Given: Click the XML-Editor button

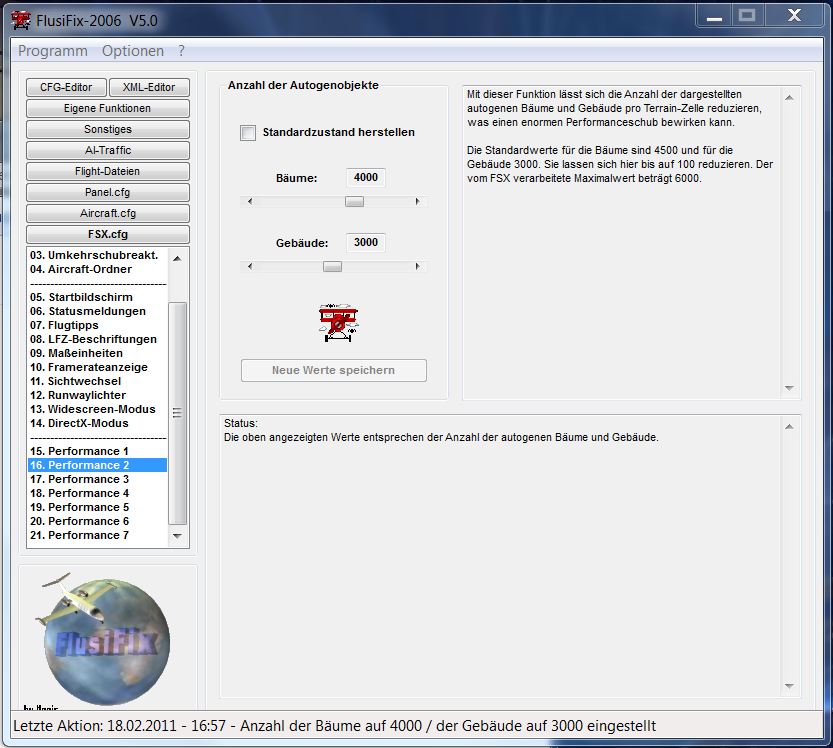Looking at the screenshot, I should click(149, 87).
